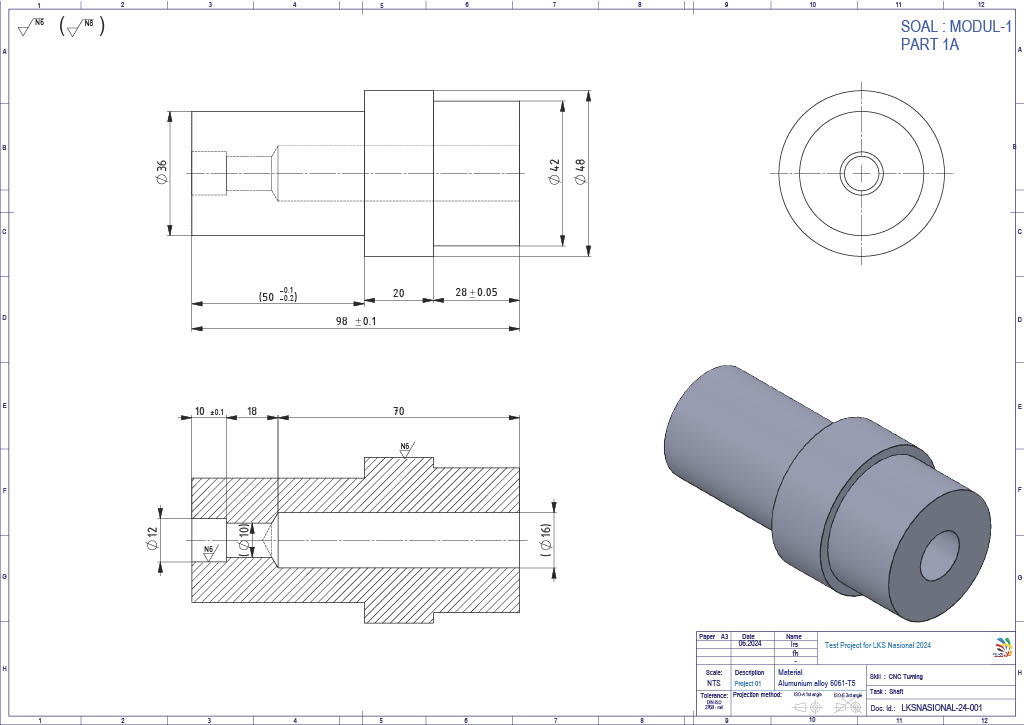Click the "Paper A3" cell
1024x725 pixels.
pyautogui.click(x=713, y=636)
